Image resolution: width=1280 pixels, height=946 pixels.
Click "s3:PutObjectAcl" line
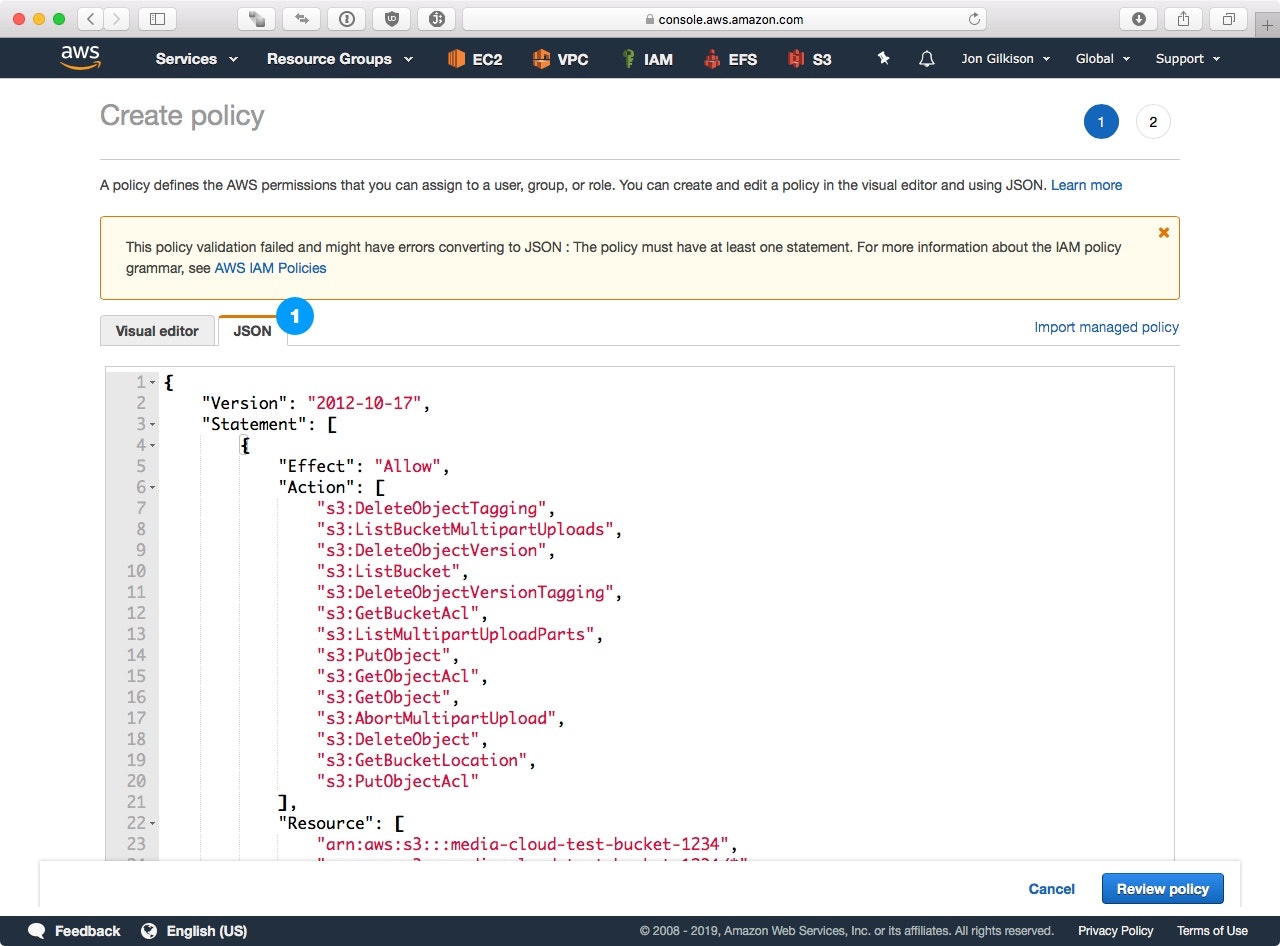[x=398, y=781]
